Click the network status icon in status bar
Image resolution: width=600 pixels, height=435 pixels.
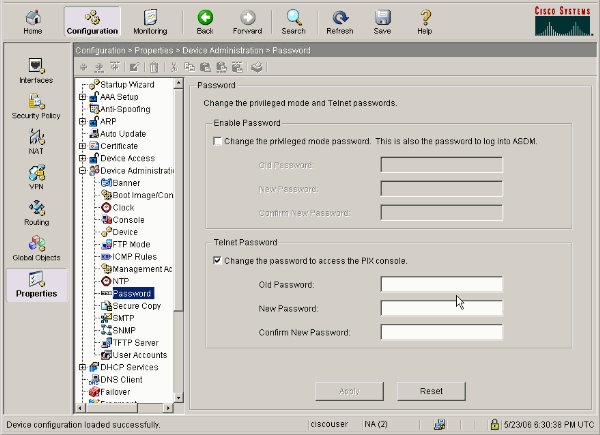coord(440,424)
